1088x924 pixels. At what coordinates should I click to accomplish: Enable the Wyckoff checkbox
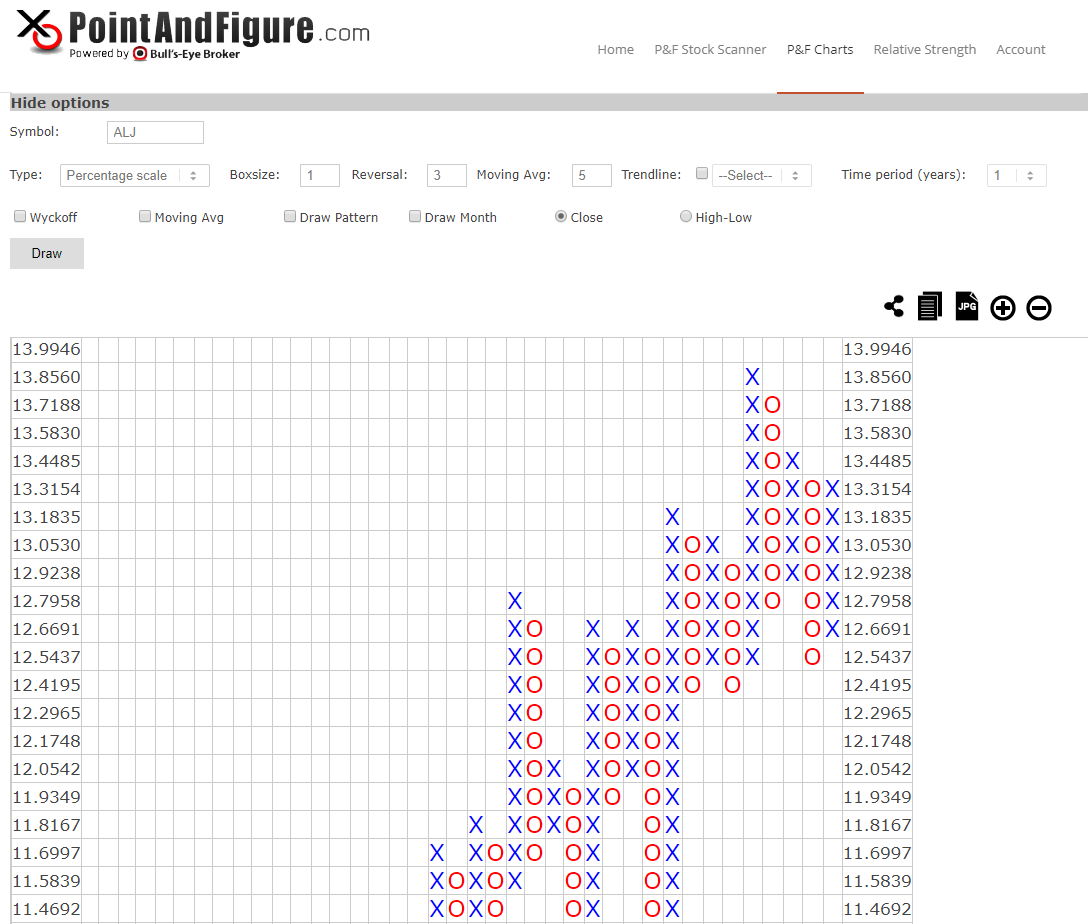click(x=20, y=216)
